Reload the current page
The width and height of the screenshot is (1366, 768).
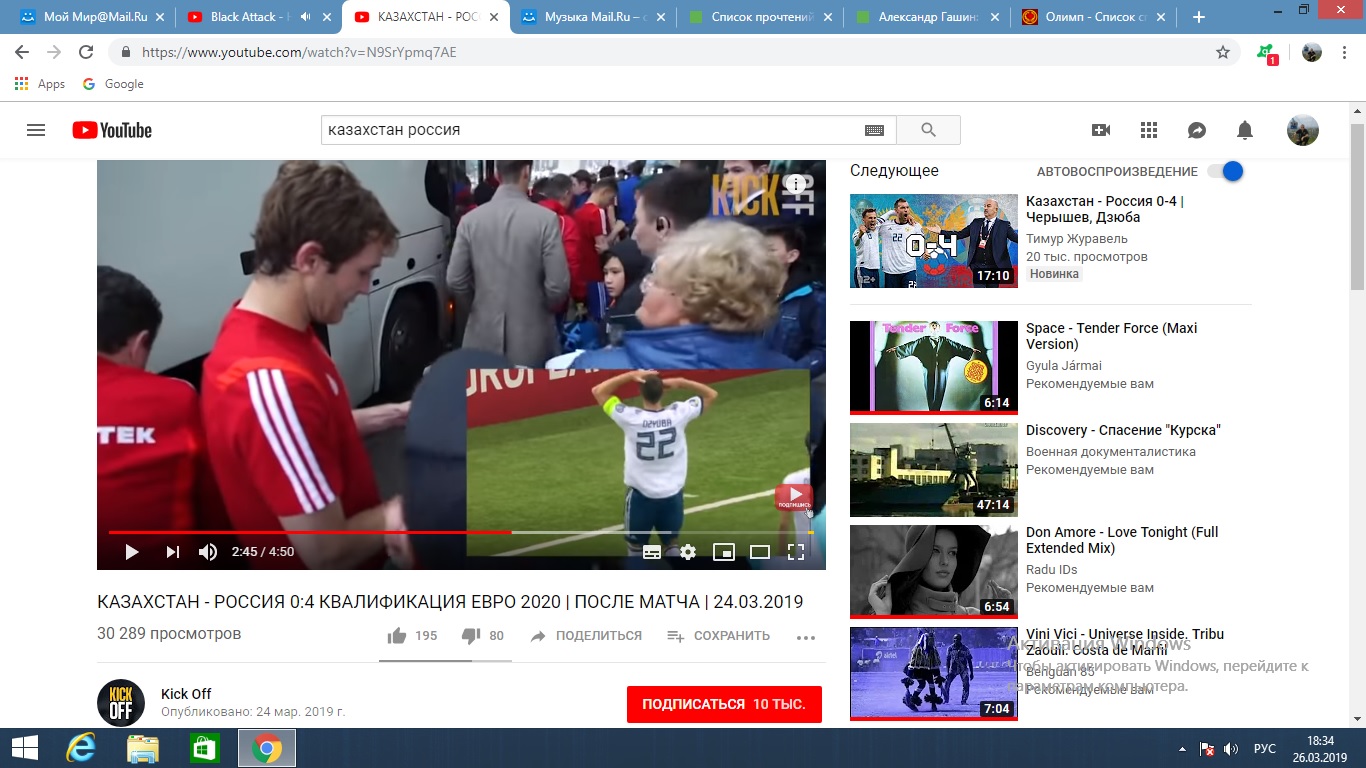(86, 52)
